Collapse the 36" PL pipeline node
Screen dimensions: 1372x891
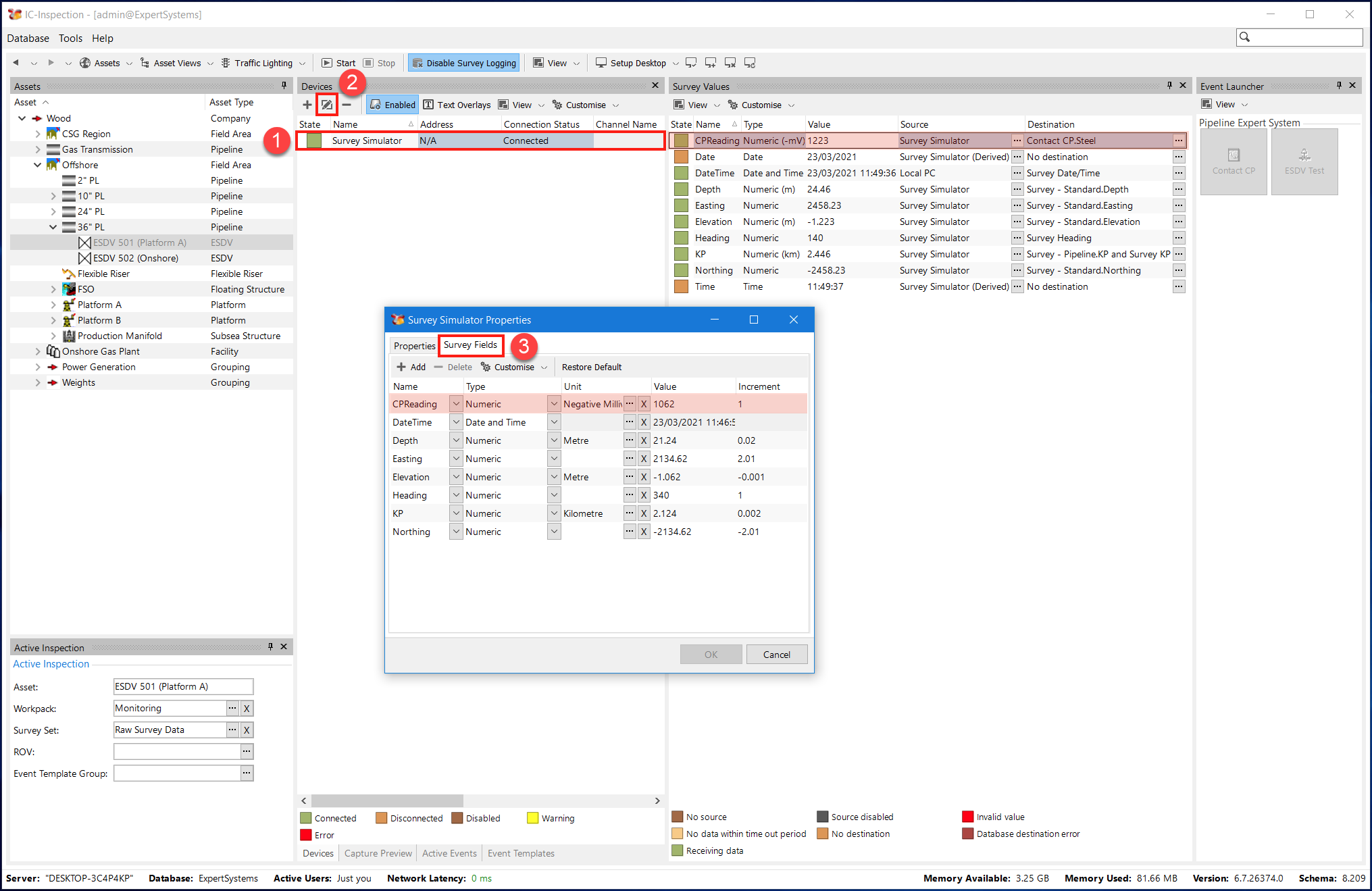[x=53, y=227]
